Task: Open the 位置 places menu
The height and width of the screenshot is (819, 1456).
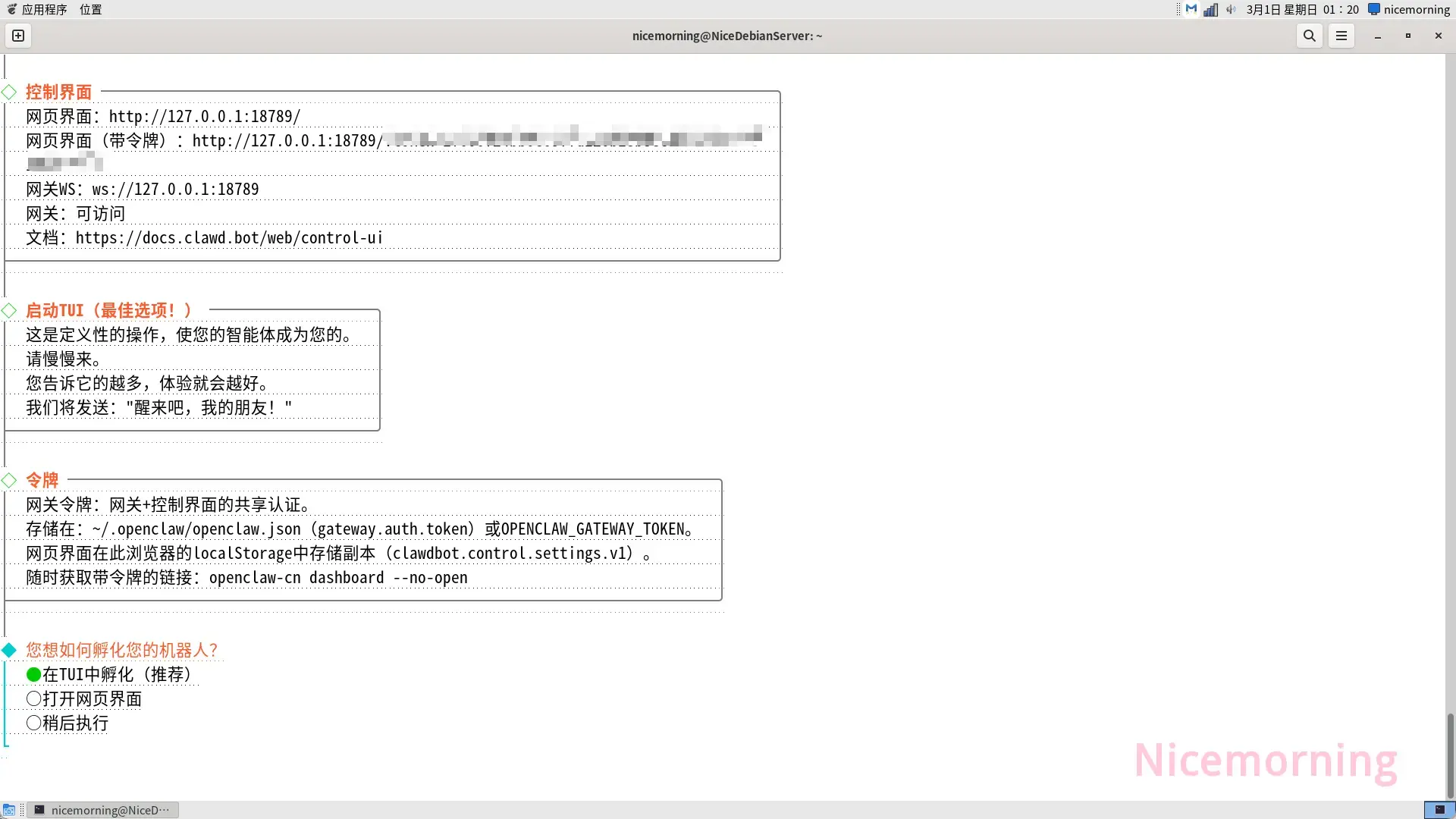Action: click(90, 10)
